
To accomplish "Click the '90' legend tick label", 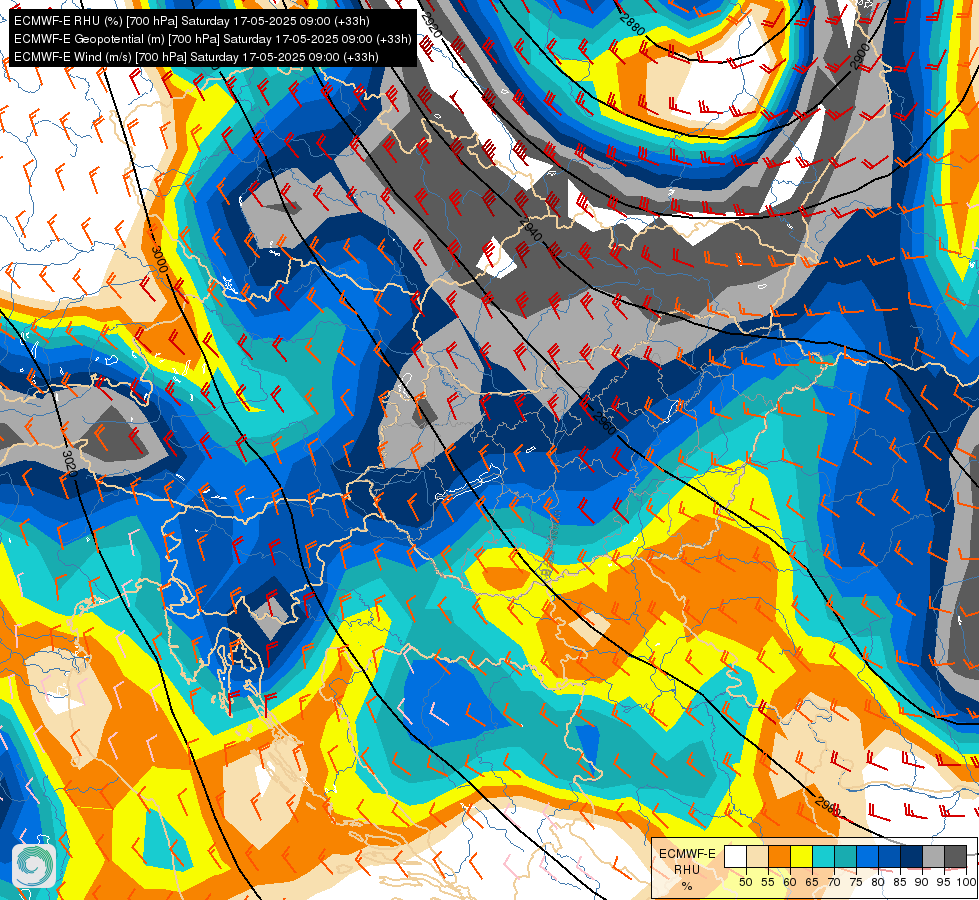I will point(922,882).
